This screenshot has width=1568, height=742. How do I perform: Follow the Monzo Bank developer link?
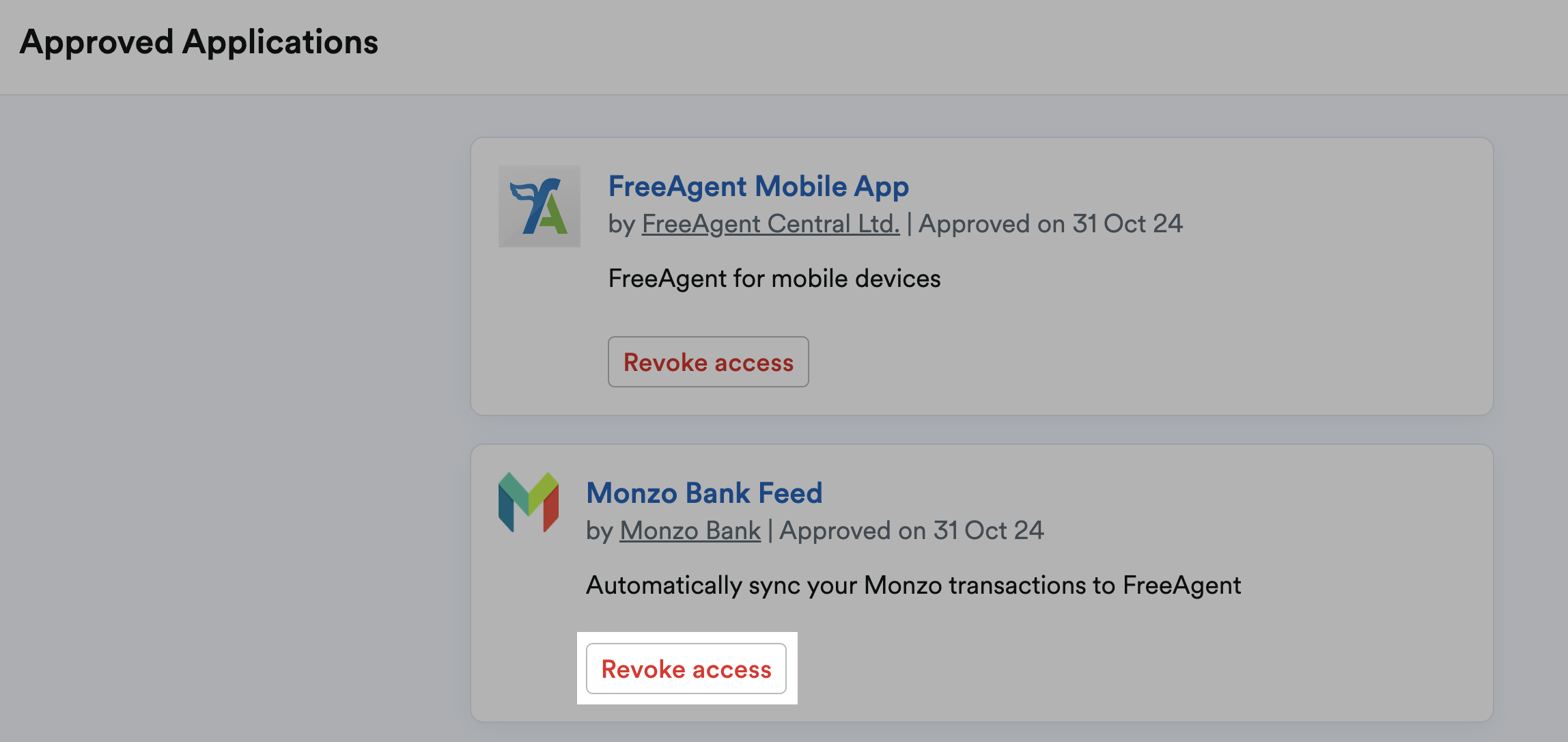(x=689, y=531)
